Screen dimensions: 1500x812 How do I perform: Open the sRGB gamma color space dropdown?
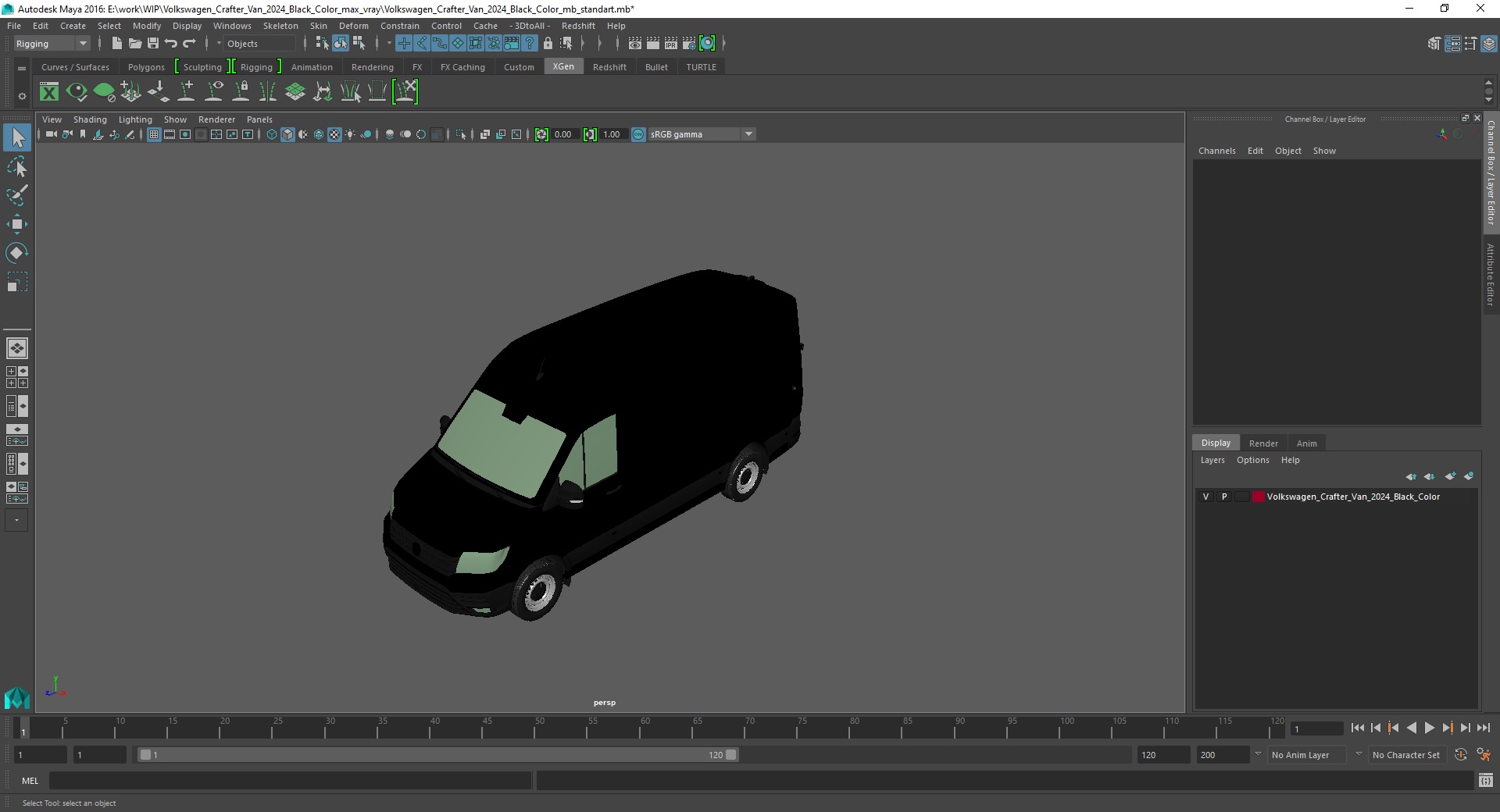click(702, 134)
